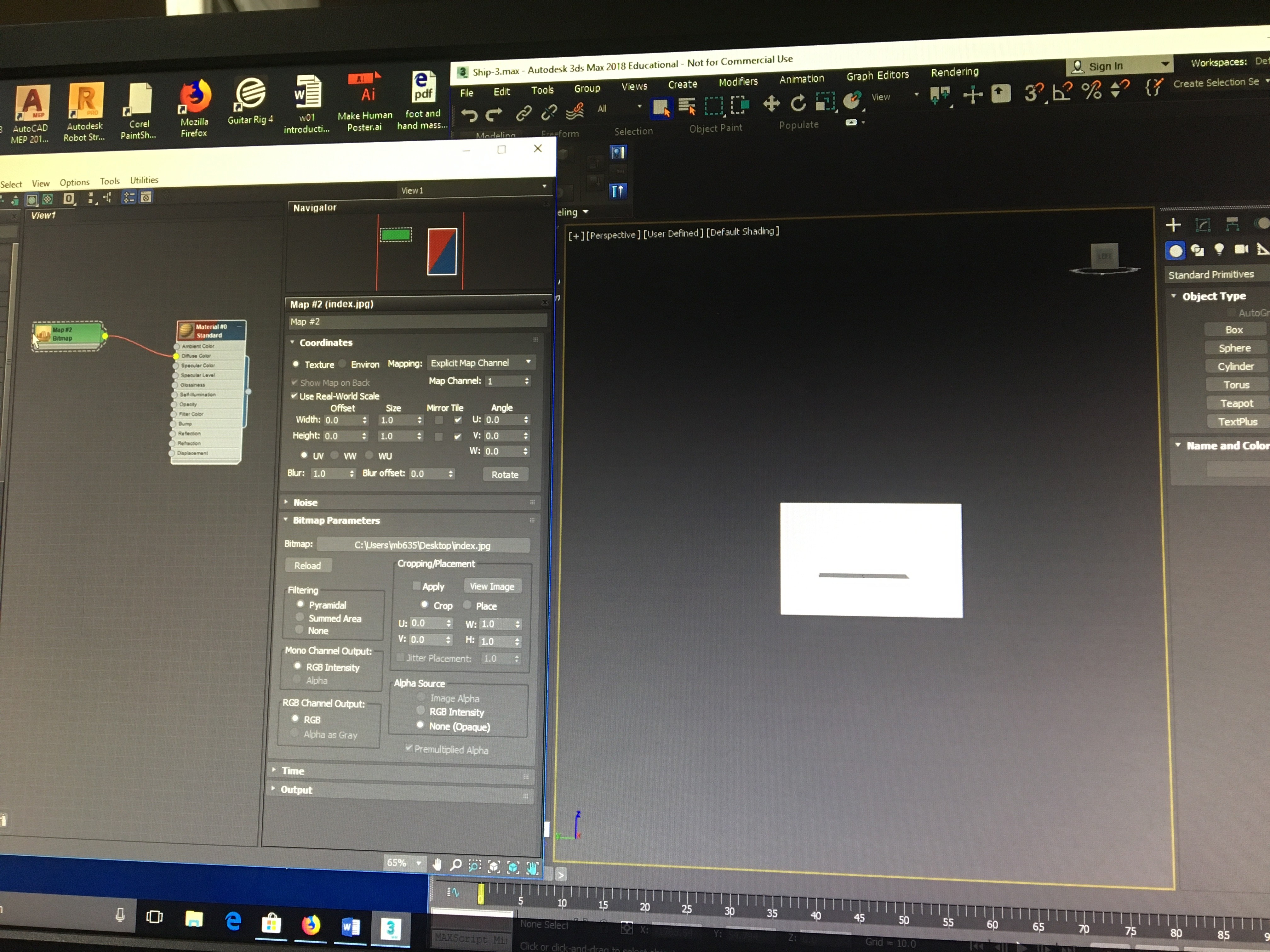This screenshot has width=1270, height=952.
Task: Select the Unlink Selection icon
Action: pyautogui.click(x=549, y=112)
